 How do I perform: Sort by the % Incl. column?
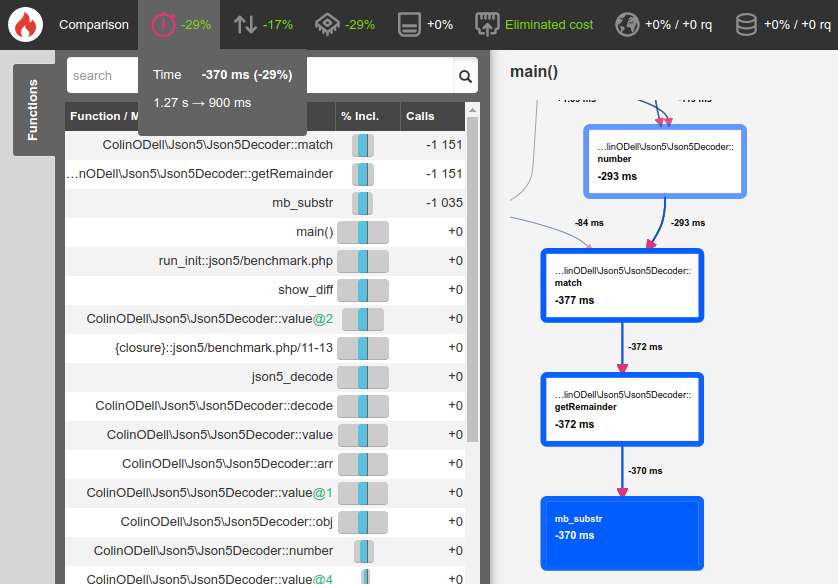tap(360, 116)
